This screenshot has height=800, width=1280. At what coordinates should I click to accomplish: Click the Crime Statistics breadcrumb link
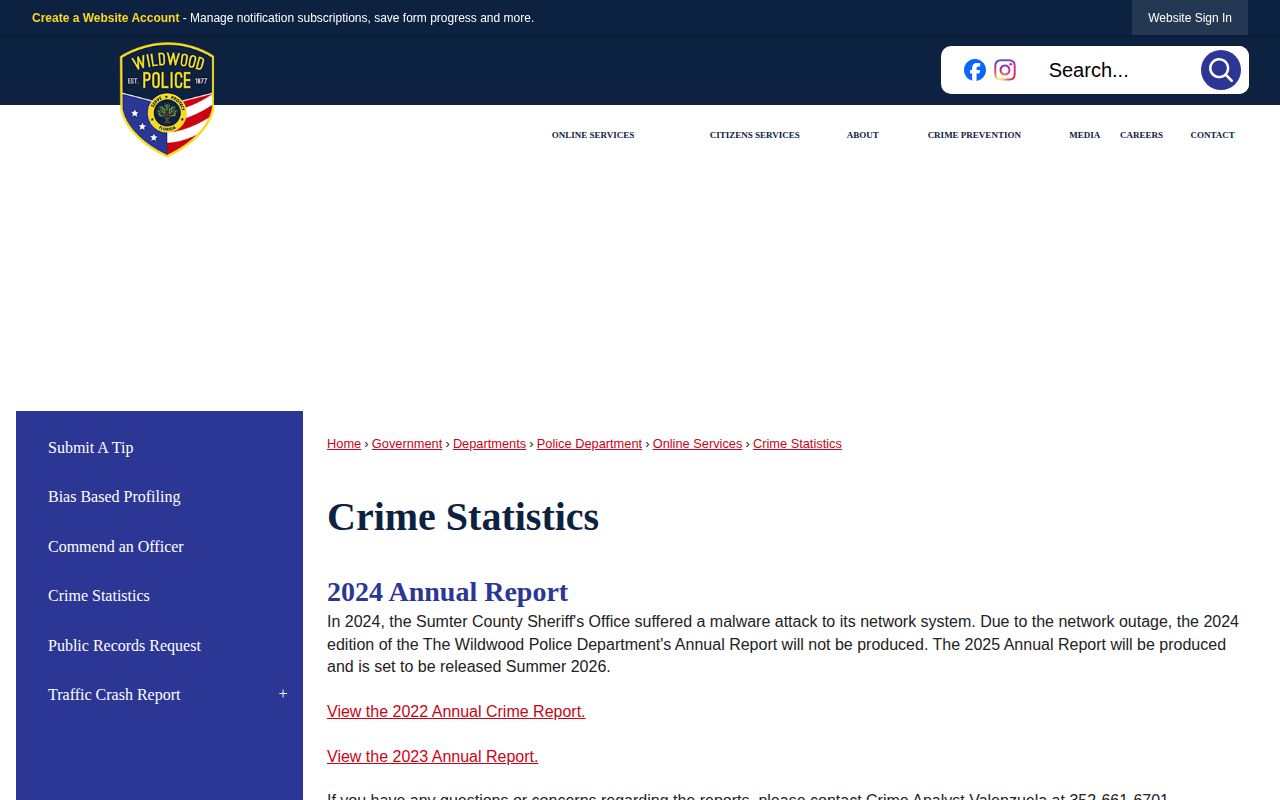pos(797,444)
